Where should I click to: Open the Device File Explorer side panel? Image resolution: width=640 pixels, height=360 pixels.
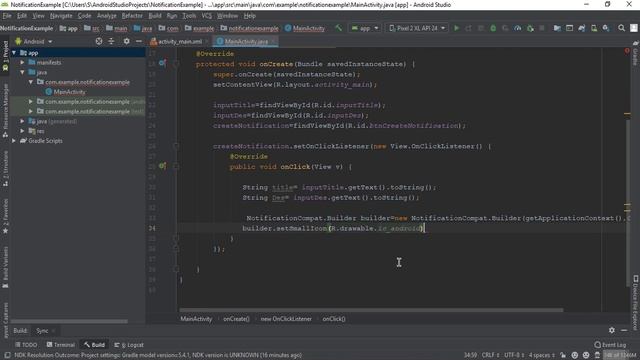(635, 303)
